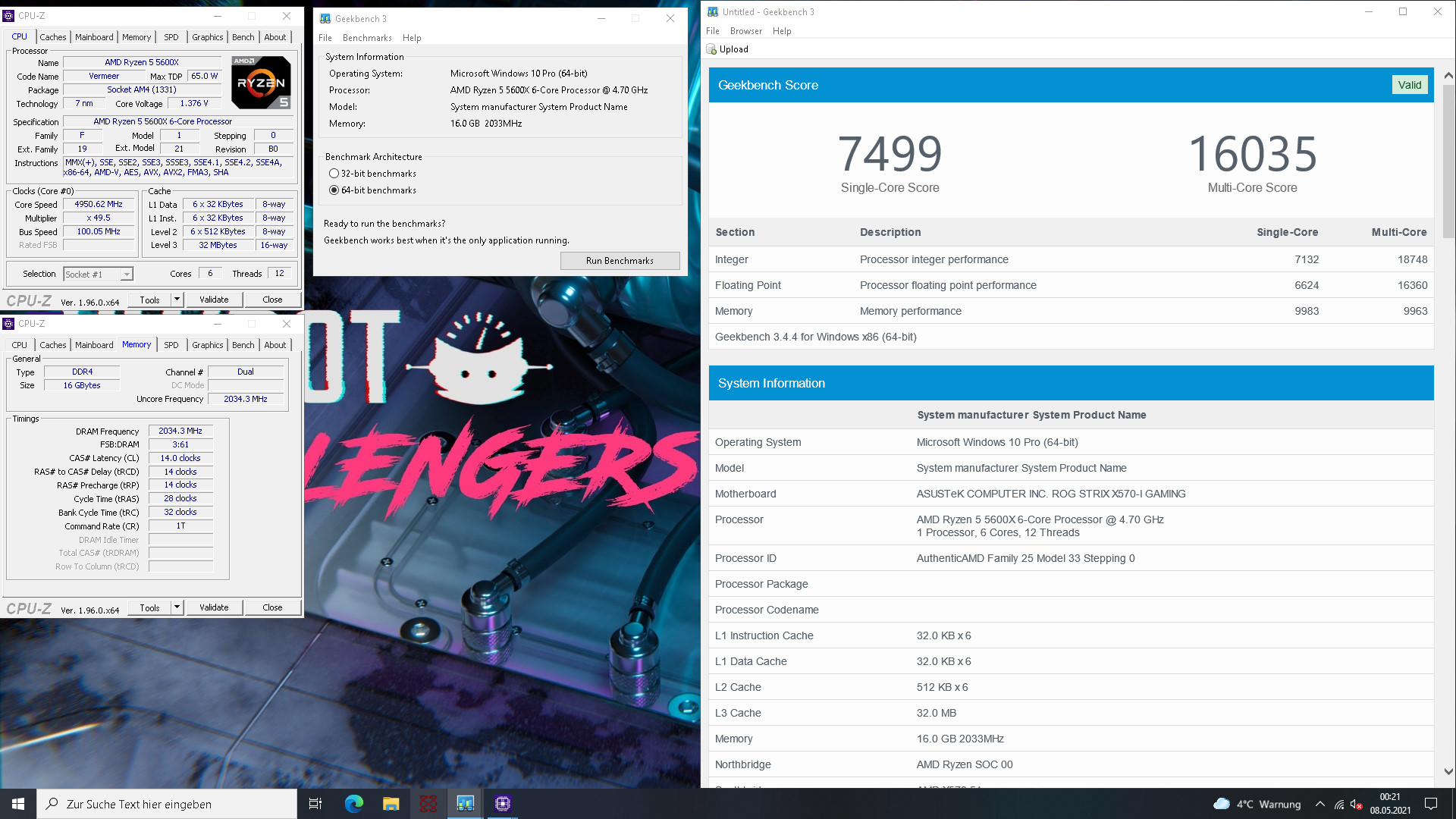The height and width of the screenshot is (819, 1456).
Task: Click the Single-Core Score 7499
Action: pyautogui.click(x=890, y=155)
